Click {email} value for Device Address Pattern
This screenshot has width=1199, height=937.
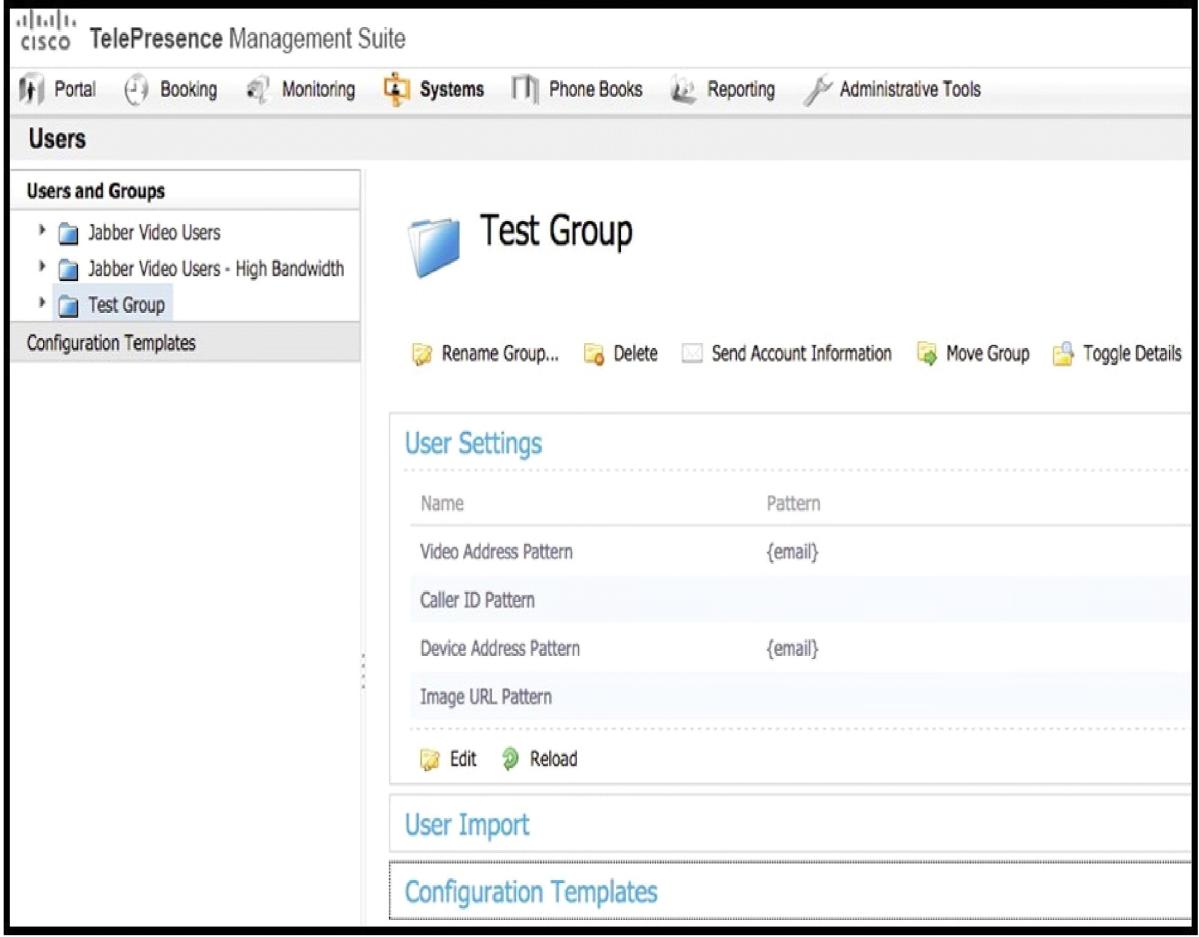(x=792, y=649)
